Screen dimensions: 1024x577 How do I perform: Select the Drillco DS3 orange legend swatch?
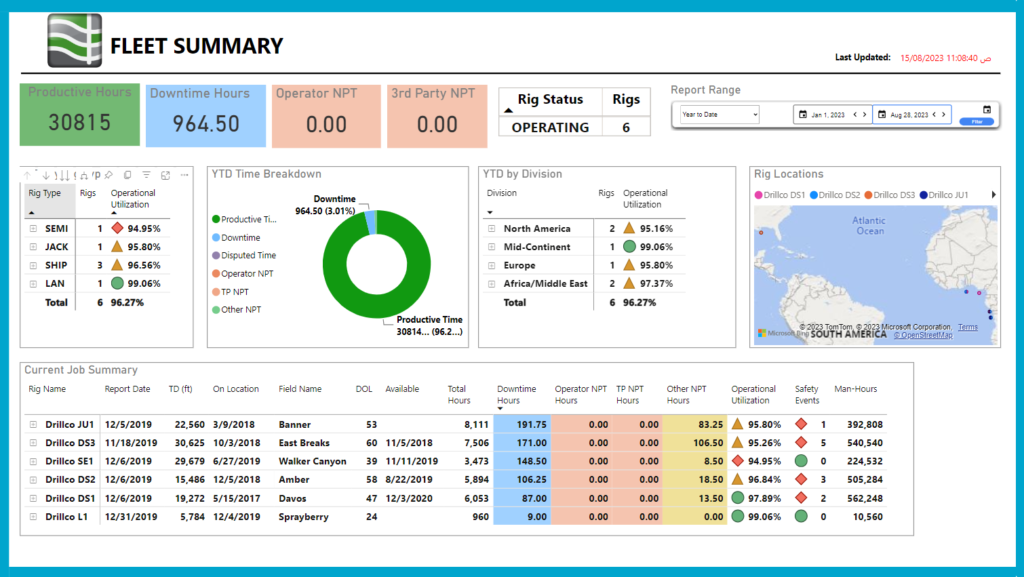[868, 195]
